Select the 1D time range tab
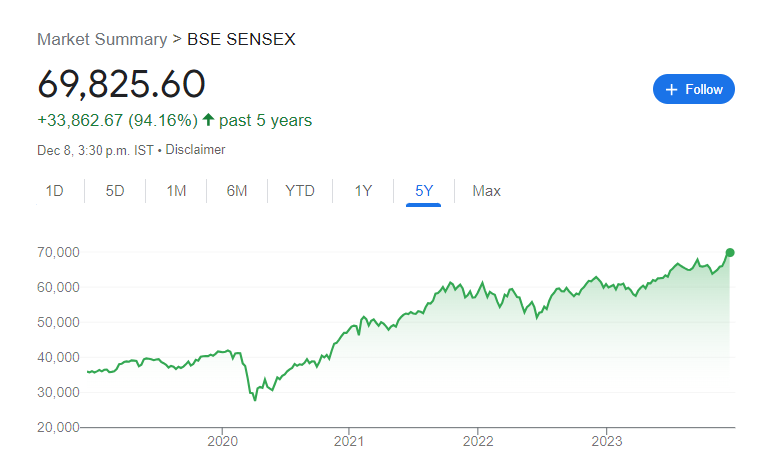This screenshot has height=463, width=766. [x=54, y=190]
